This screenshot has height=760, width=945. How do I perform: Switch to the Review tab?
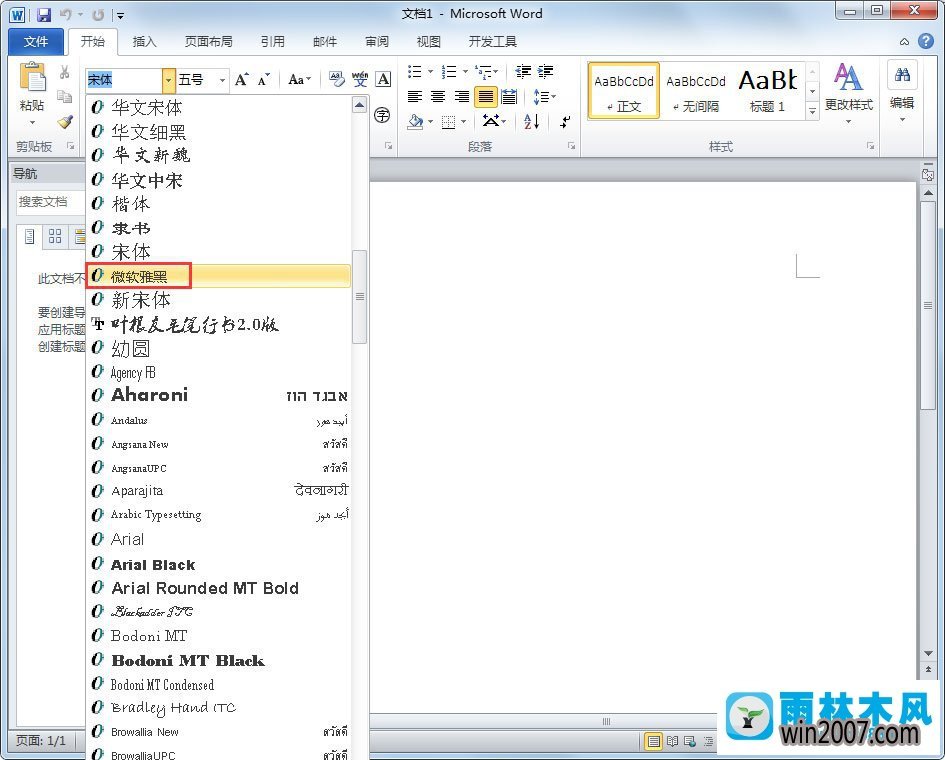pos(377,42)
